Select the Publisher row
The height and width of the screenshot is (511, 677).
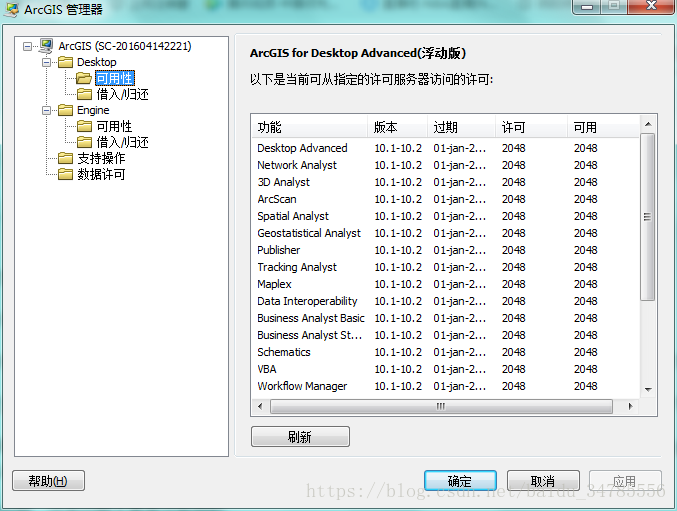pyautogui.click(x=445, y=250)
